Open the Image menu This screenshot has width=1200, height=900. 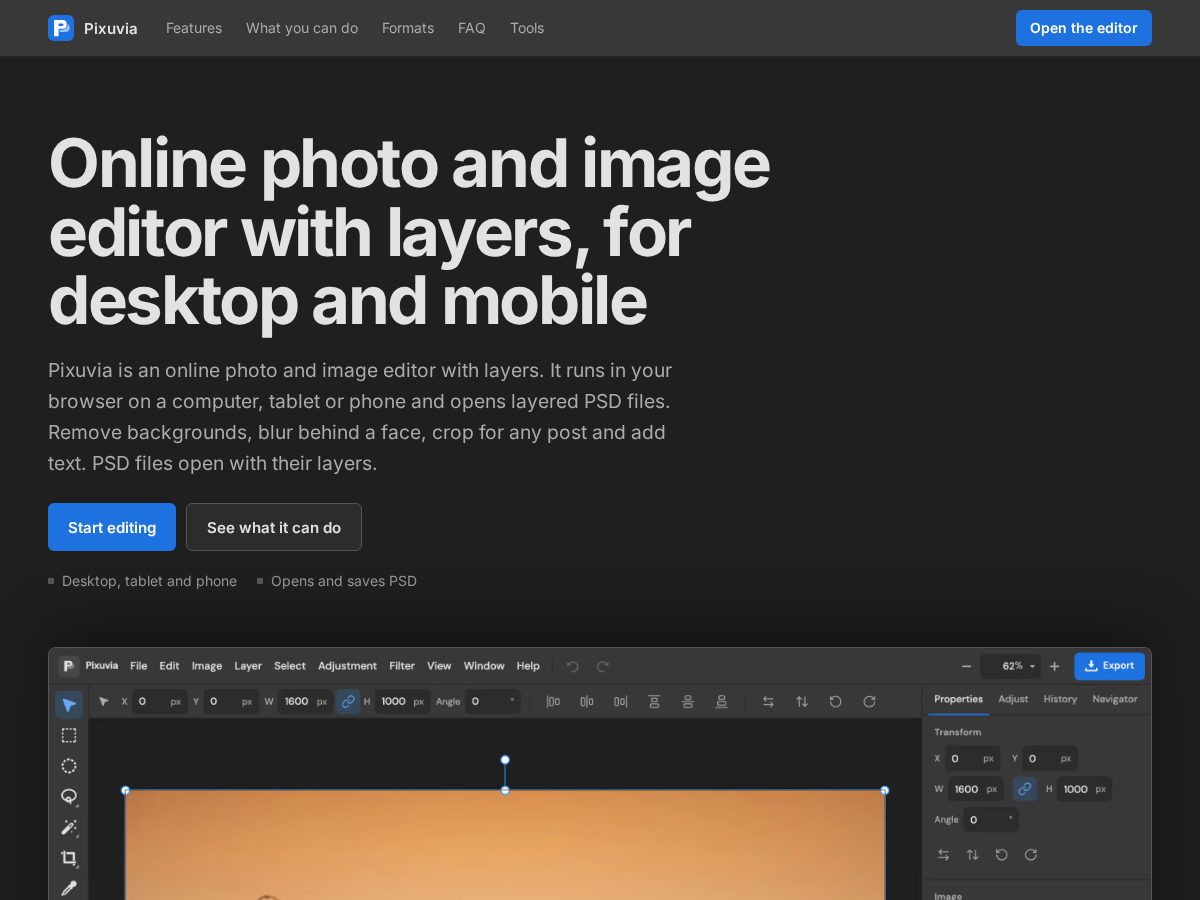(x=207, y=666)
